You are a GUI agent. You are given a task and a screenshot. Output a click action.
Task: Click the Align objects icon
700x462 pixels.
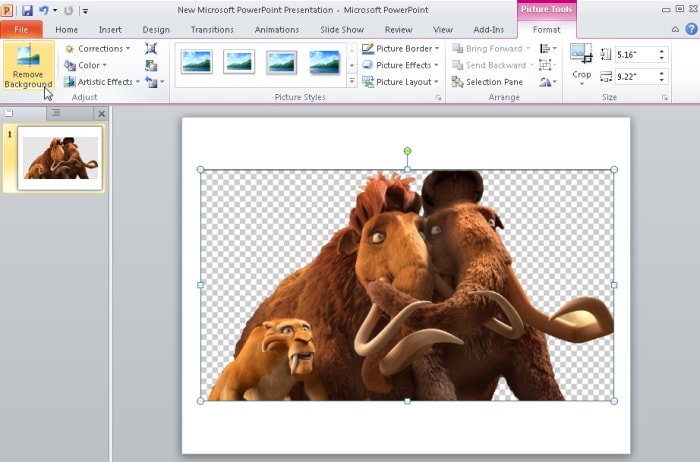coord(548,48)
